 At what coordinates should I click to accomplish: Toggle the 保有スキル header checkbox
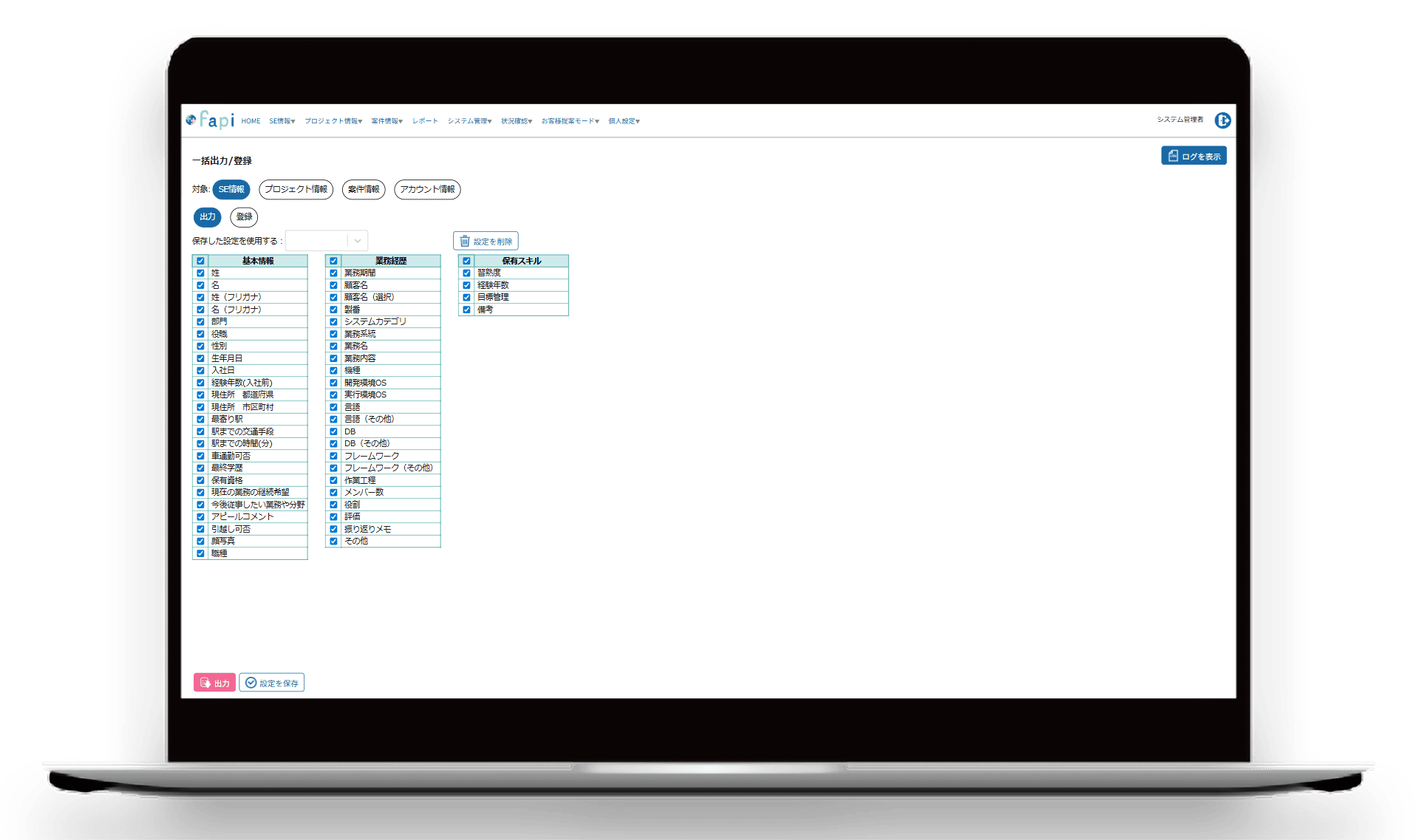coord(466,261)
